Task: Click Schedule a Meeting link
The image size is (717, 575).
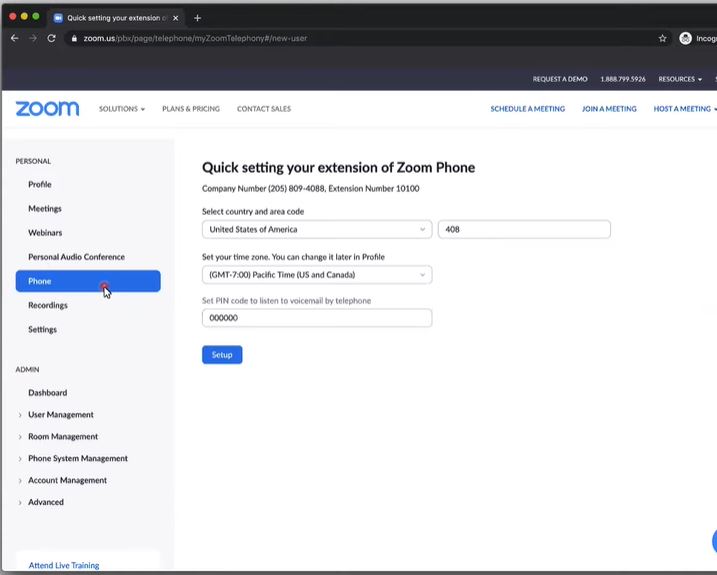Action: coord(528,109)
